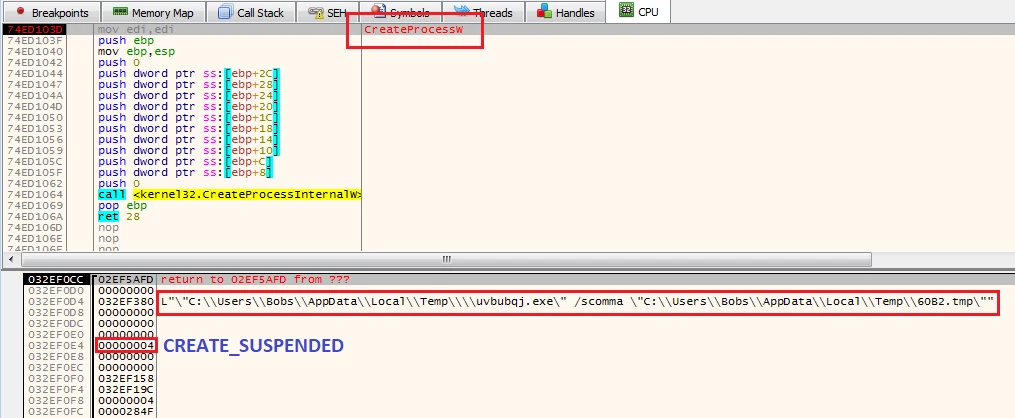Click the uvbubqj.exe command line string
Screen dimensions: 1015x418
tap(577, 302)
